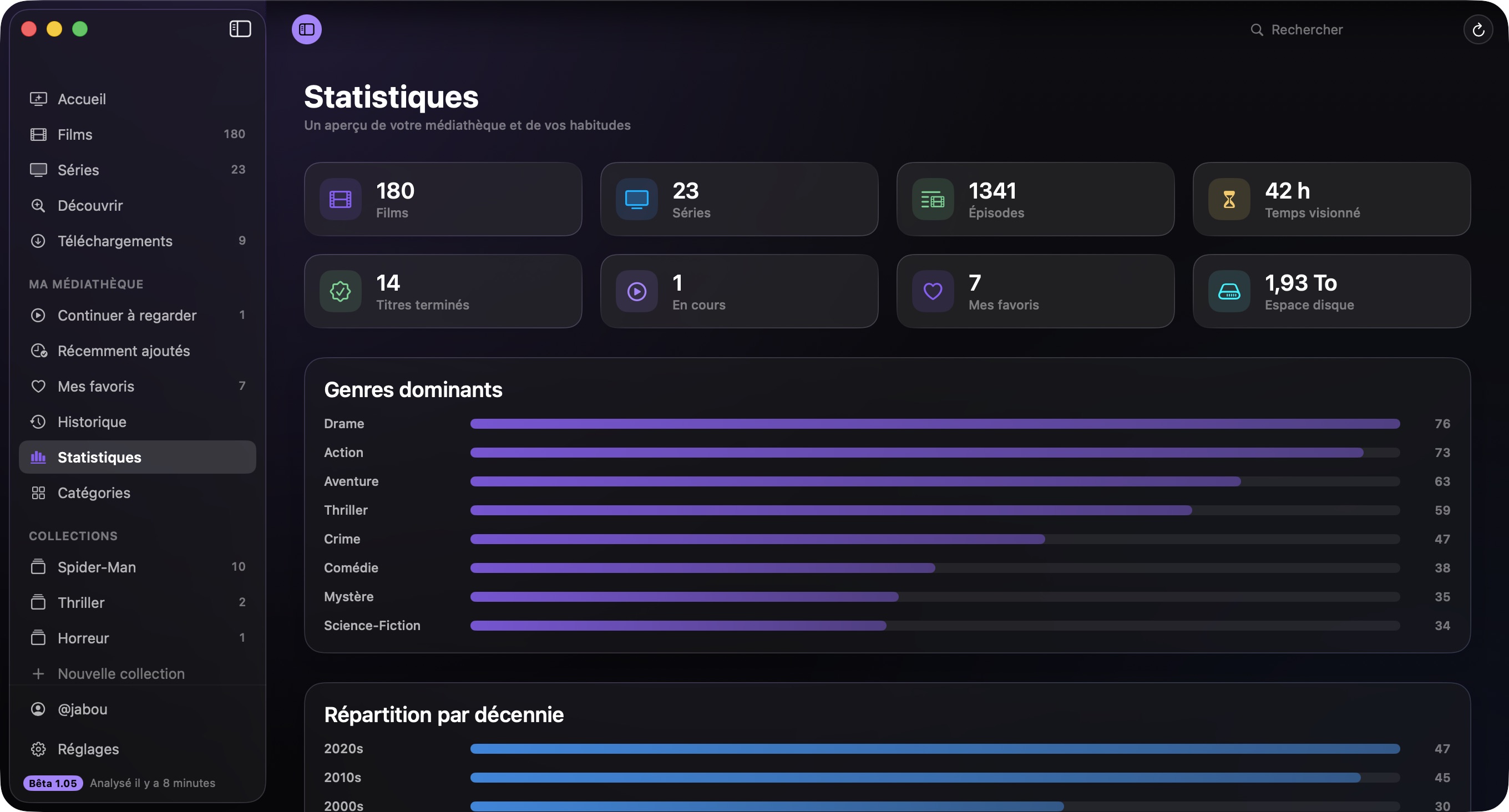Click heart icon on Mes favoris stat card
This screenshot has width=1509, height=812.
pyautogui.click(x=933, y=291)
